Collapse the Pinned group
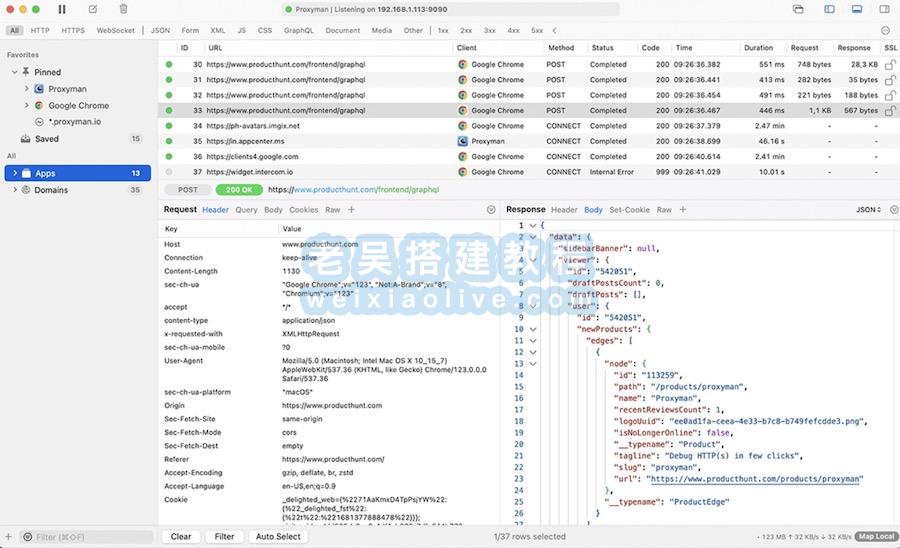Screen dimensions: 900x548 [14, 72]
